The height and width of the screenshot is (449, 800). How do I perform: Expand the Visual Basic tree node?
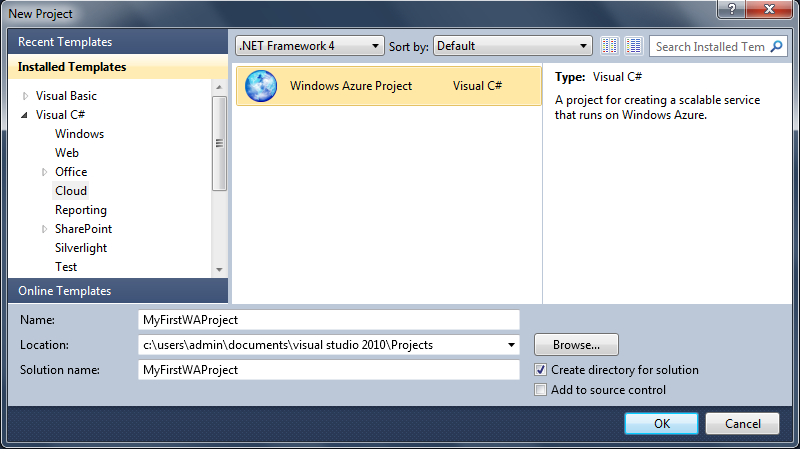pos(25,96)
